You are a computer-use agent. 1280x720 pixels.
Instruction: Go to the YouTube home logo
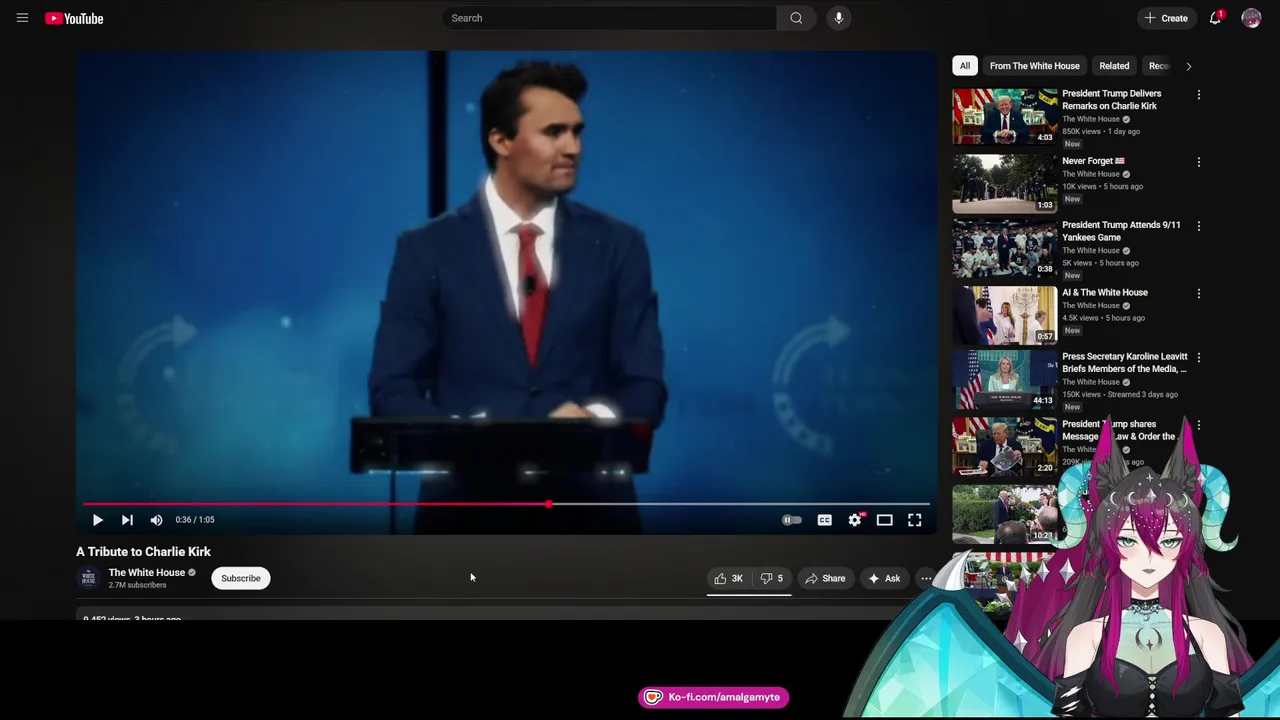pos(74,18)
